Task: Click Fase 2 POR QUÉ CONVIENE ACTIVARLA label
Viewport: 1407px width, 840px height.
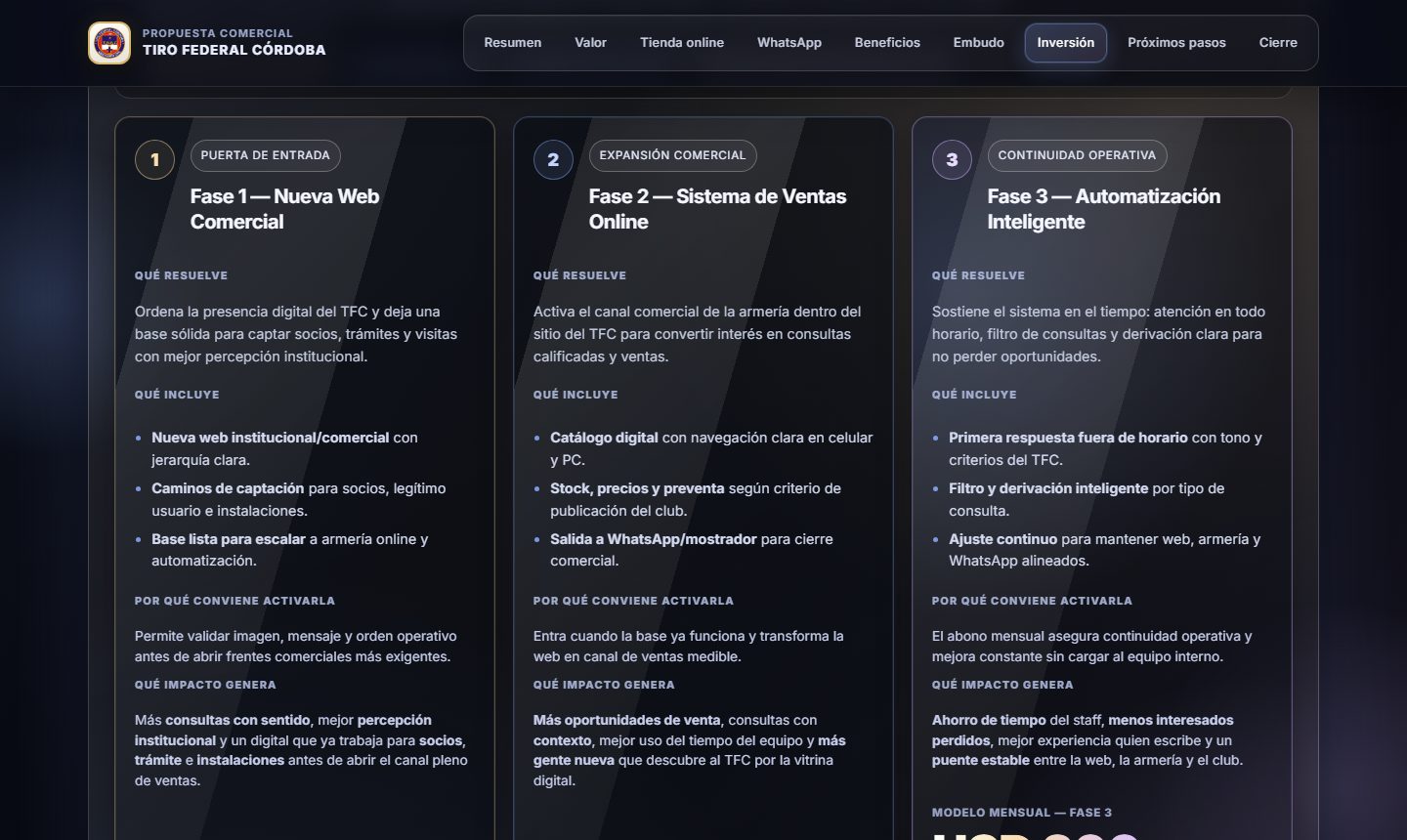Action: [633, 601]
